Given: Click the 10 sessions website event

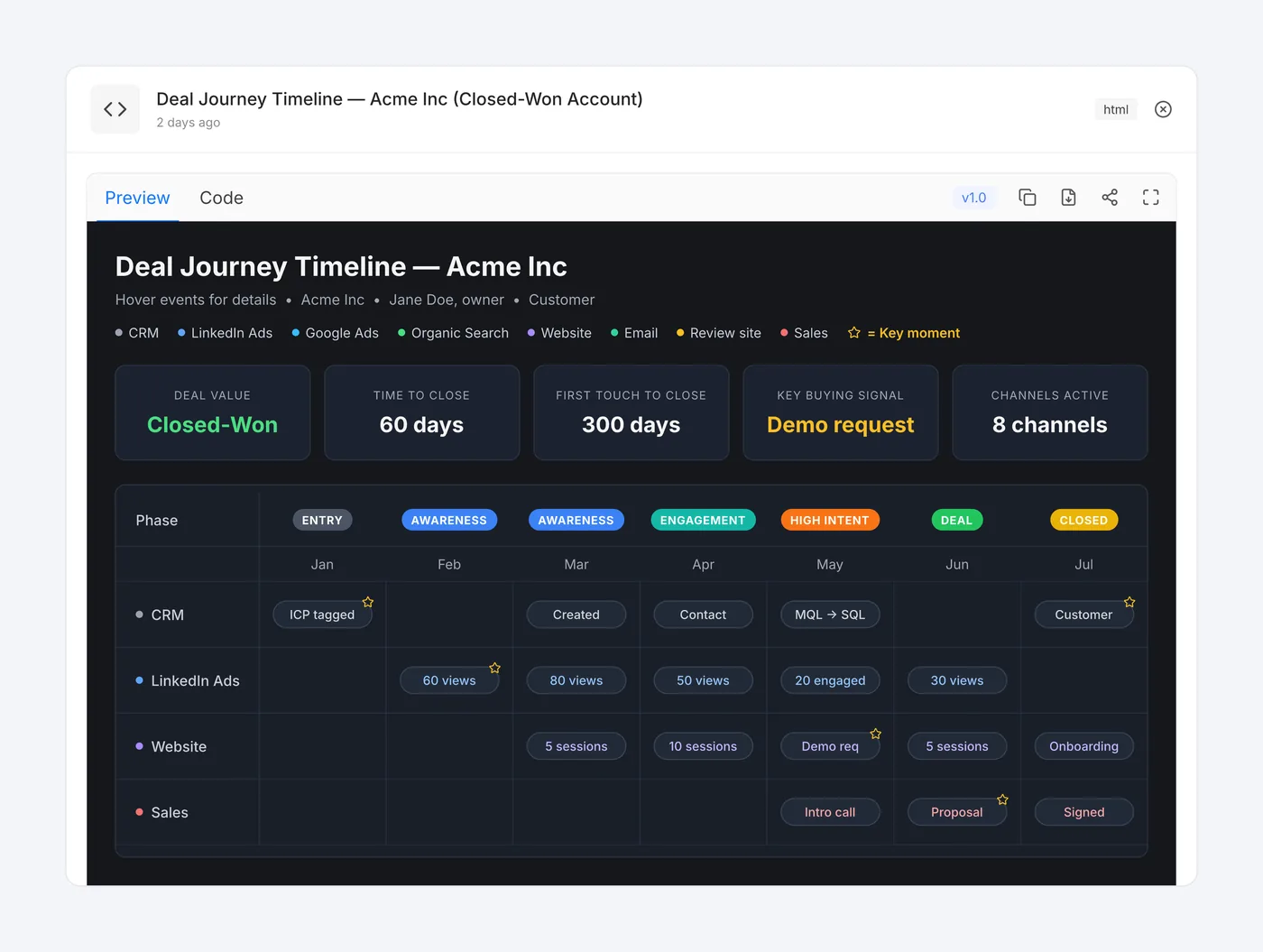Looking at the screenshot, I should pos(703,746).
